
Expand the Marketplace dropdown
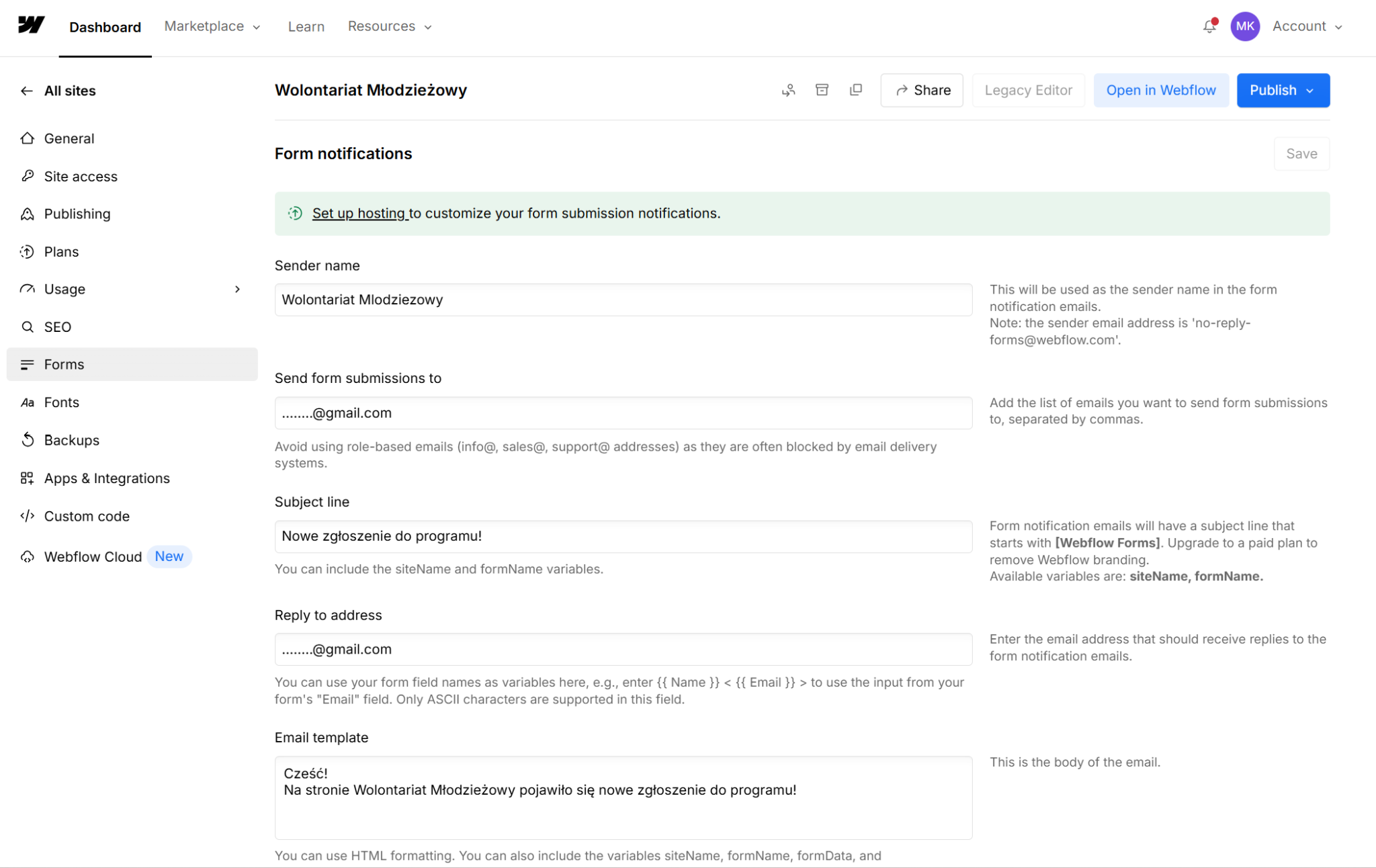212,26
